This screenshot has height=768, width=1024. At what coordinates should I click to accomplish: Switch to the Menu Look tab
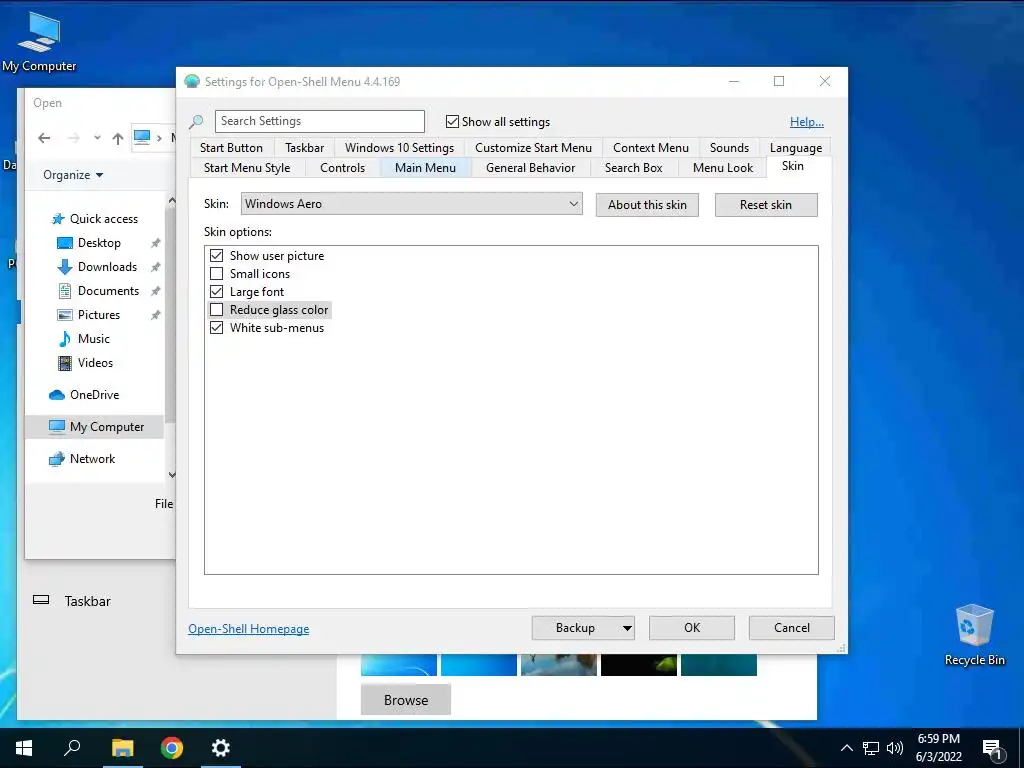click(723, 168)
